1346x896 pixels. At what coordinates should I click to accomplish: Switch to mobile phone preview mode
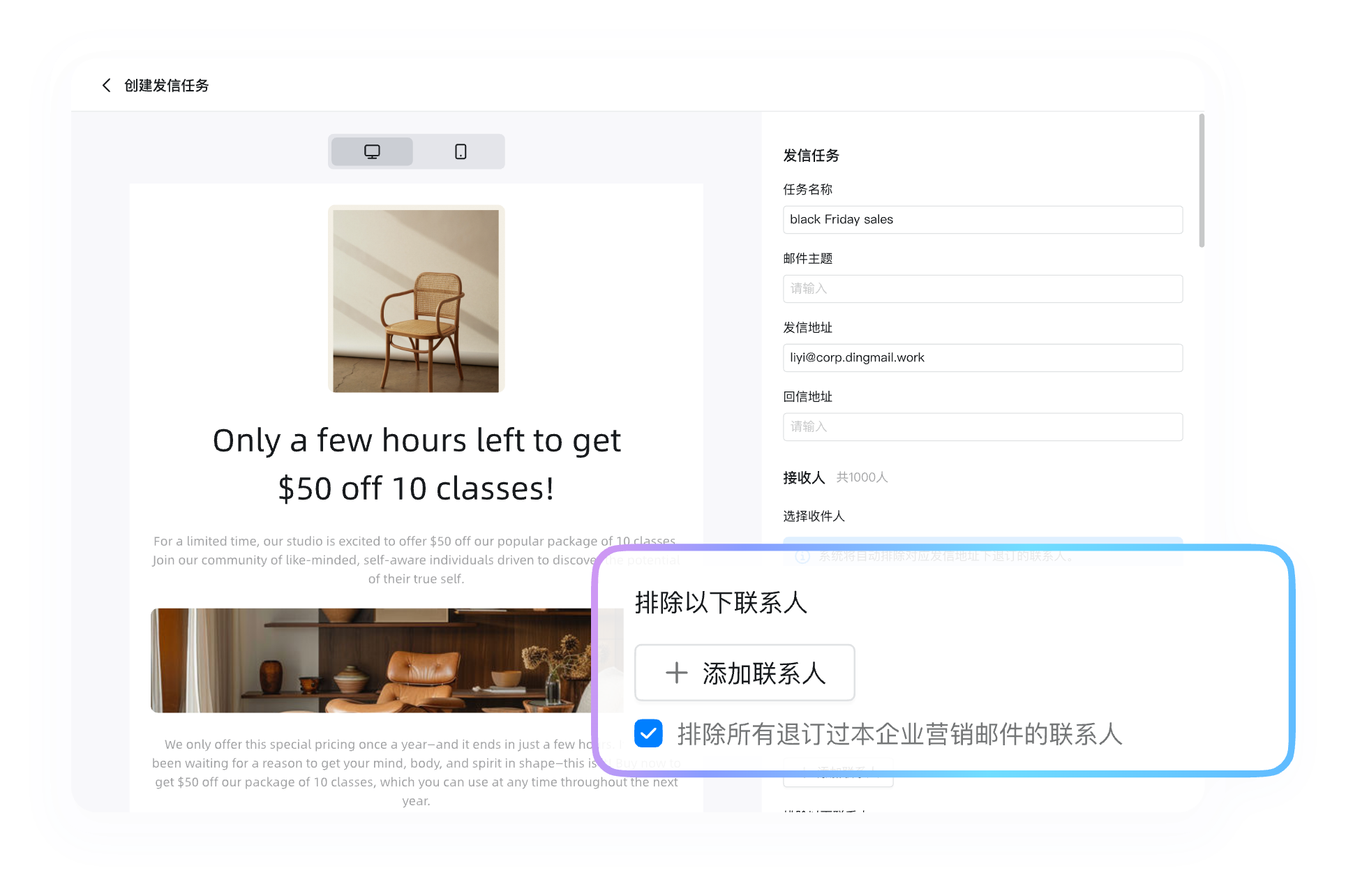pyautogui.click(x=461, y=151)
